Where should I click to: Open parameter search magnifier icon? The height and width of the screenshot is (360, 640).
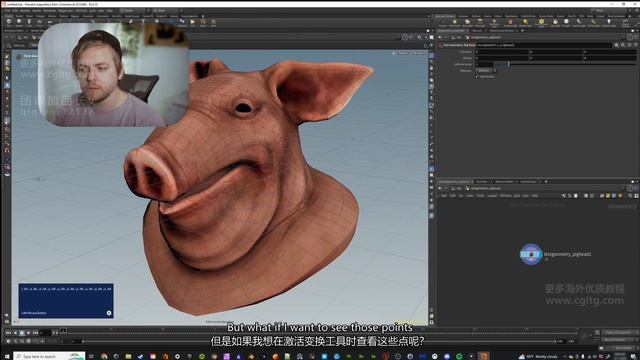pos(623,45)
